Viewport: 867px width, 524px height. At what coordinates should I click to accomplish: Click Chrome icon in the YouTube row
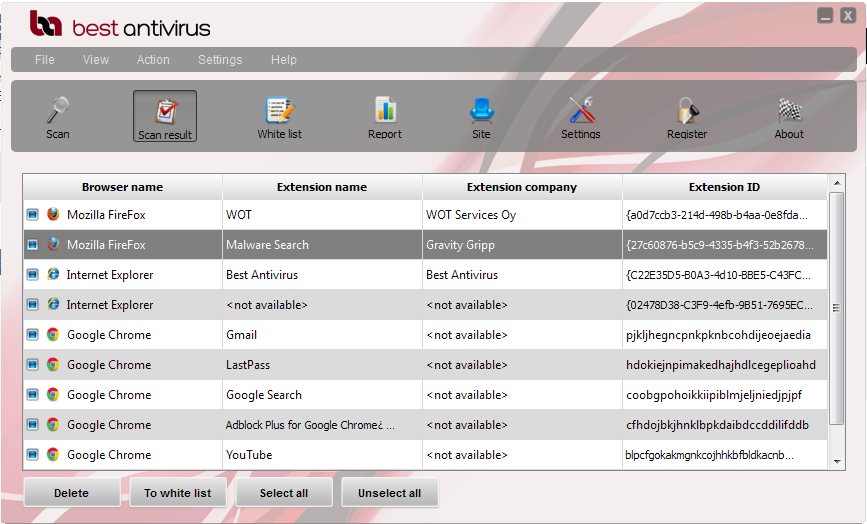pos(53,454)
